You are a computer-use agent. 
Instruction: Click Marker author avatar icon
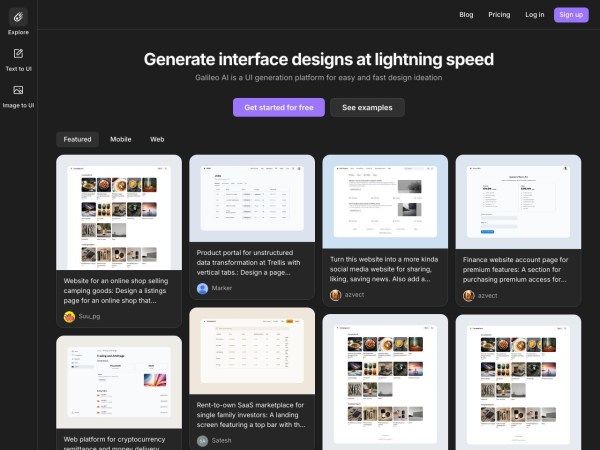pos(202,288)
